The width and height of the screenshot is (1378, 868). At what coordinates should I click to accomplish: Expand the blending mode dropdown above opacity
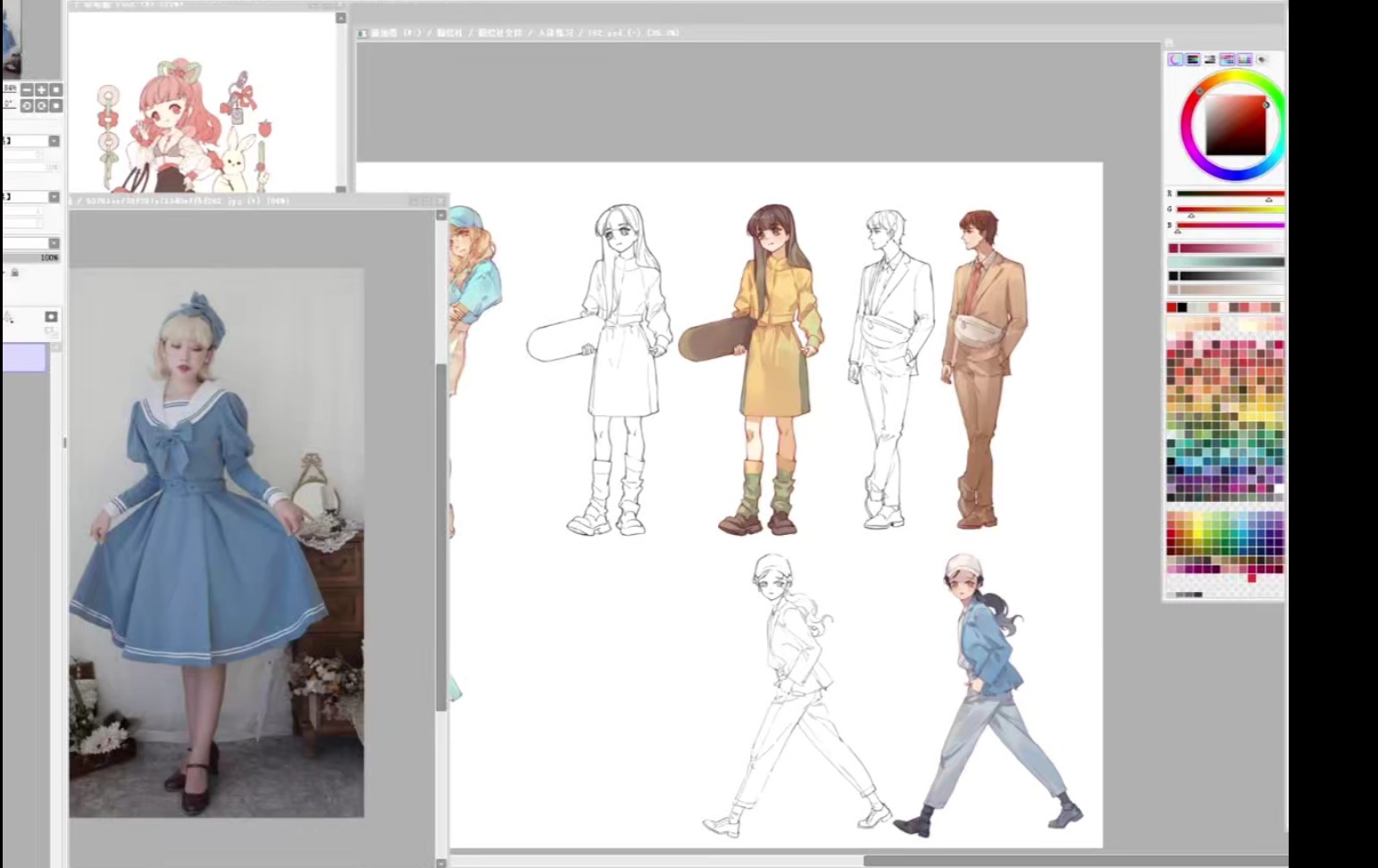pos(54,243)
